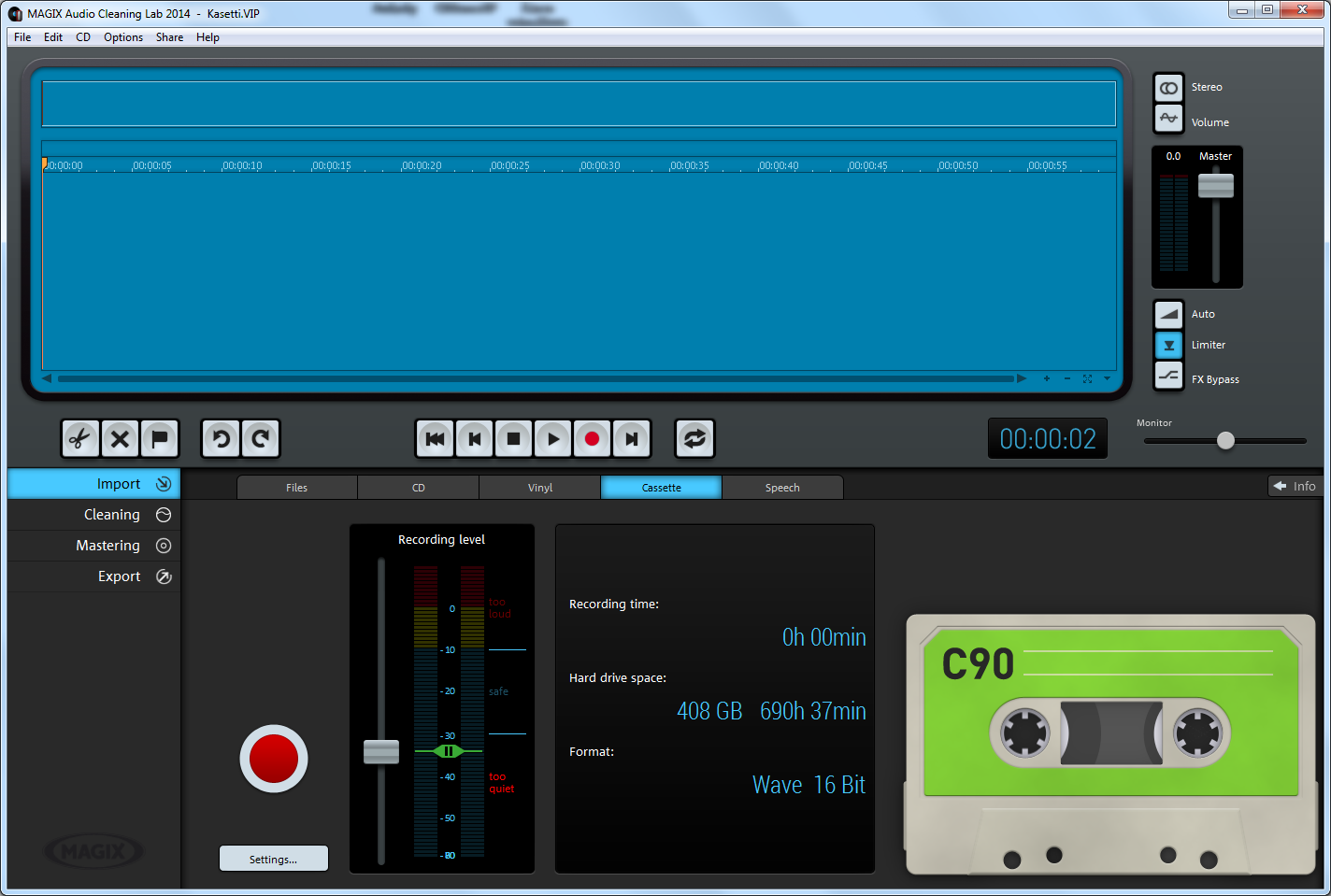Image resolution: width=1331 pixels, height=896 pixels.
Task: Open the Mastering section
Action: [93, 546]
